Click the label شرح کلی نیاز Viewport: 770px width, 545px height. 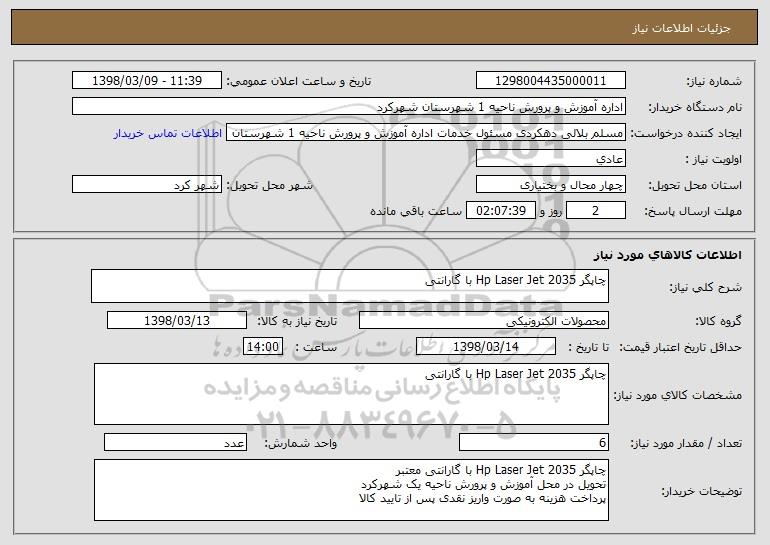point(706,287)
